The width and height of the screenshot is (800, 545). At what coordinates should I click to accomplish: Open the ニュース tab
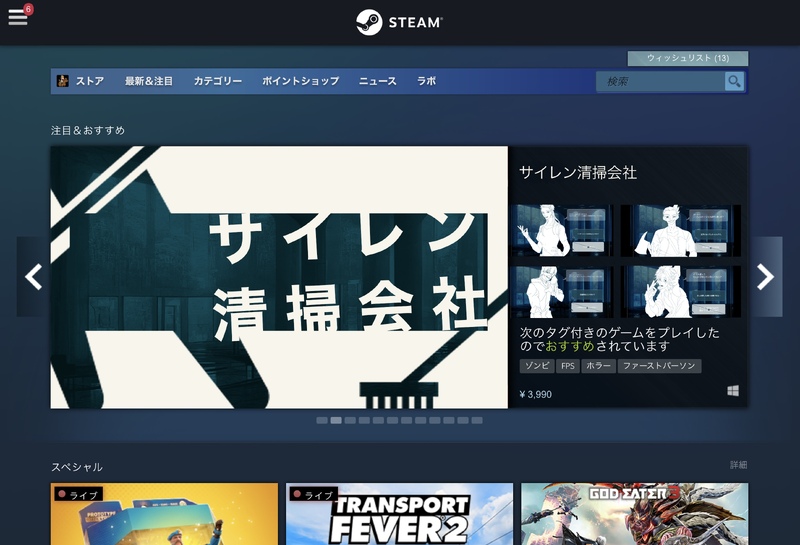tap(378, 81)
